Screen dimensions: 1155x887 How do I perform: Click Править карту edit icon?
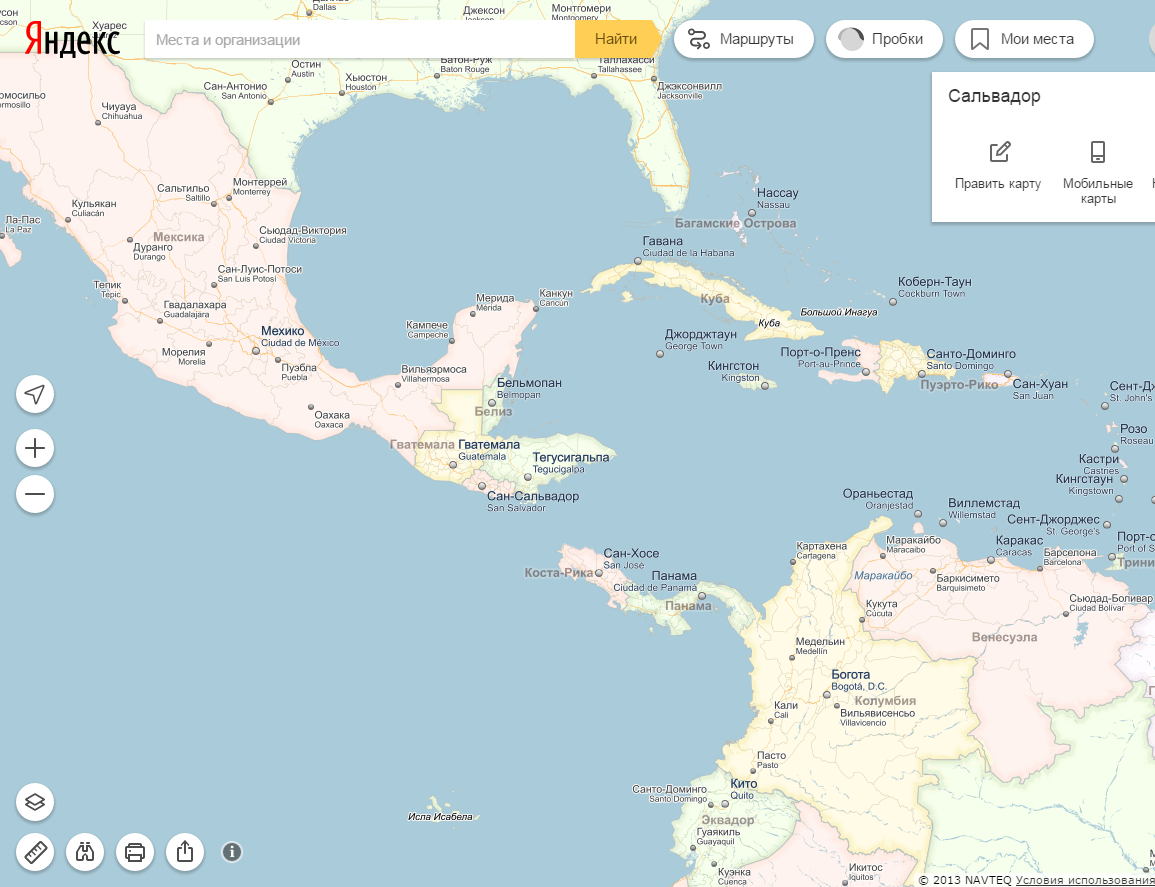click(x=999, y=153)
